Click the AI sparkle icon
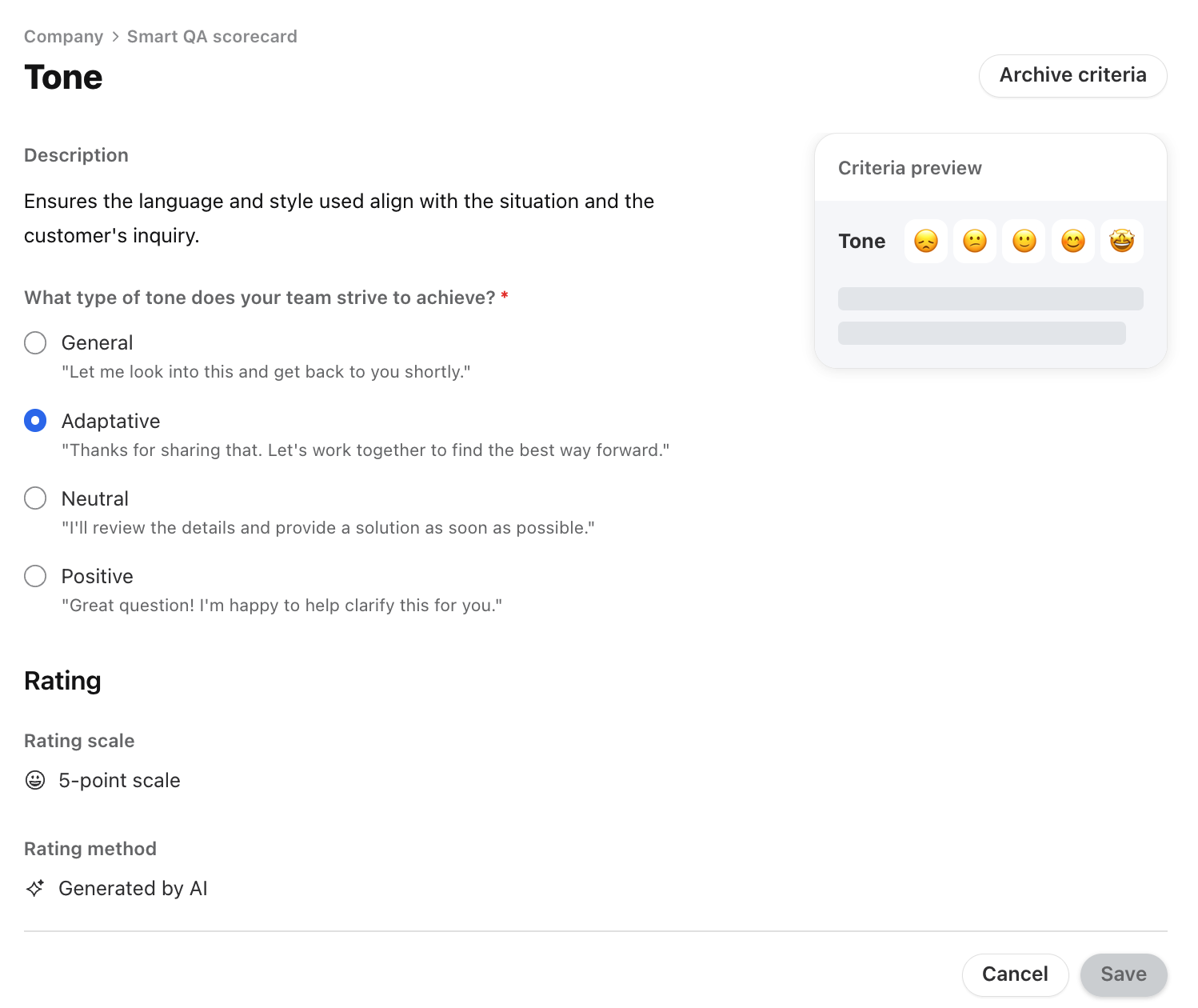The image size is (1198, 1008). pyautogui.click(x=35, y=888)
